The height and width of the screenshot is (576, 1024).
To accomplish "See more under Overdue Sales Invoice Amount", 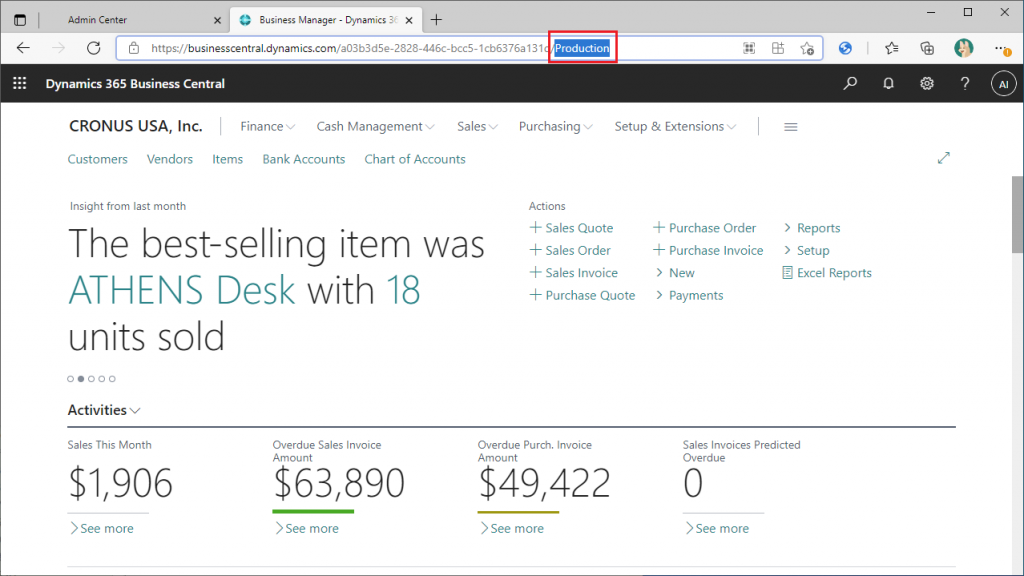I will pyautogui.click(x=306, y=528).
